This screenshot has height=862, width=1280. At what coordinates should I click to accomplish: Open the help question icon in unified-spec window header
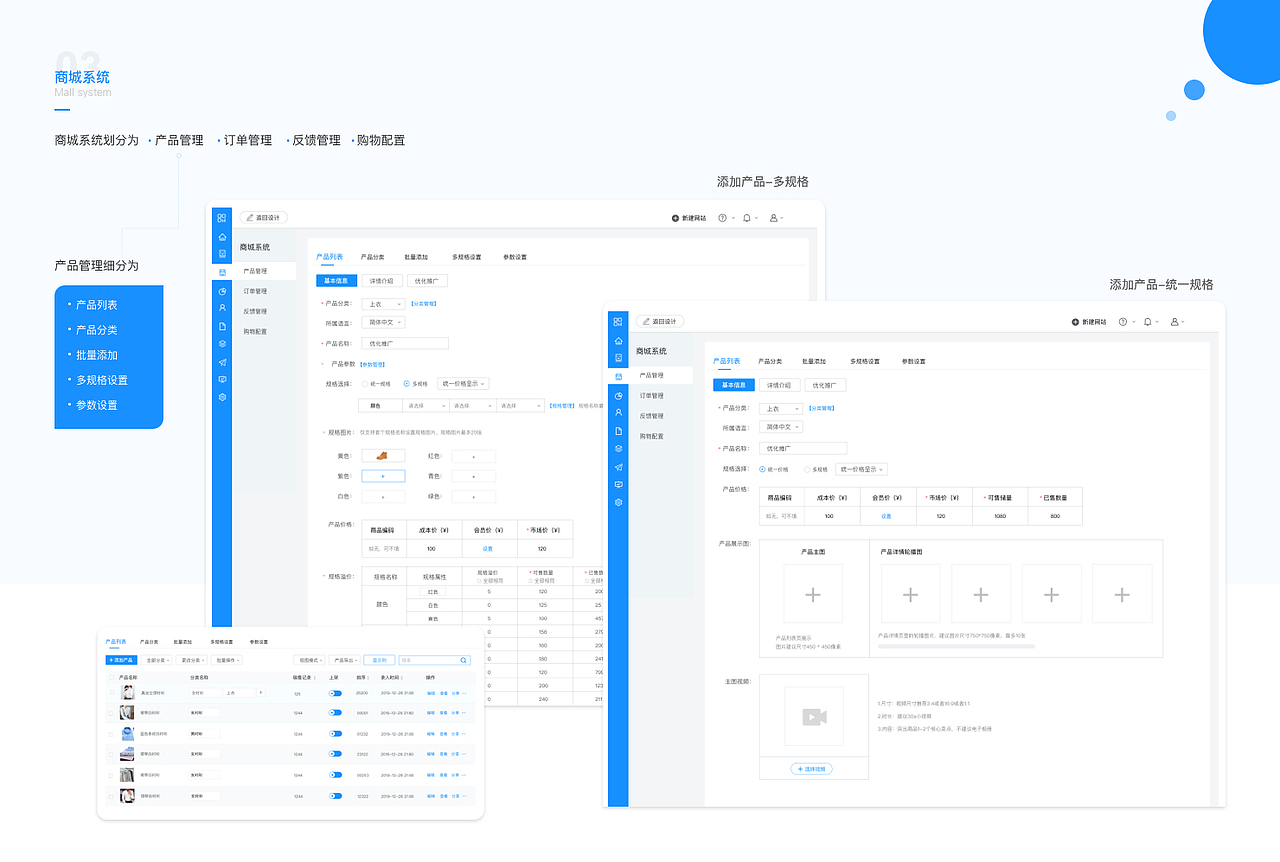click(x=1122, y=322)
